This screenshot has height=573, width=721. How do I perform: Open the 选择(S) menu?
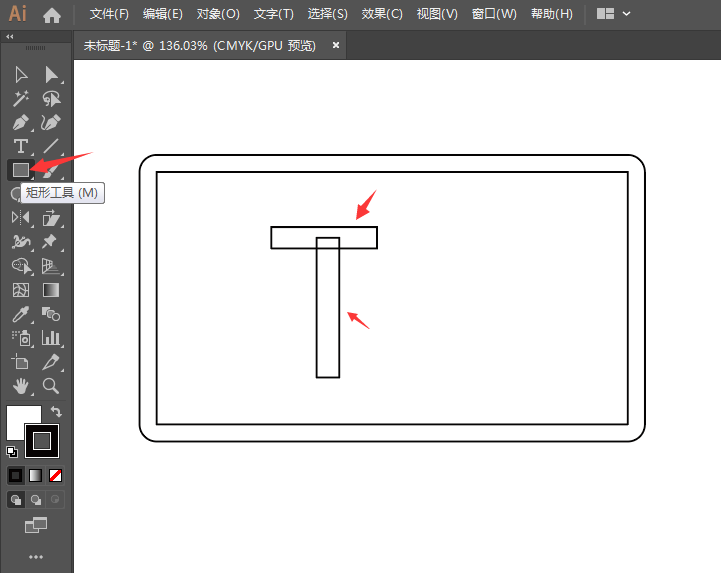click(x=327, y=14)
